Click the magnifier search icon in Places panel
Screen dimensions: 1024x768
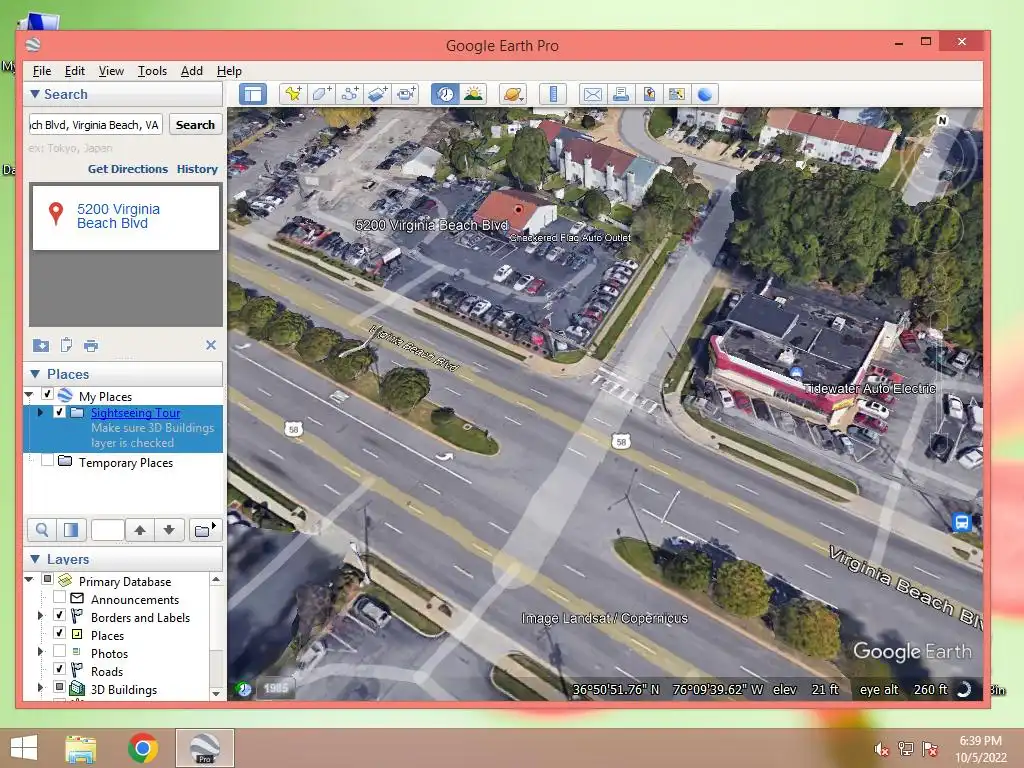[42, 530]
